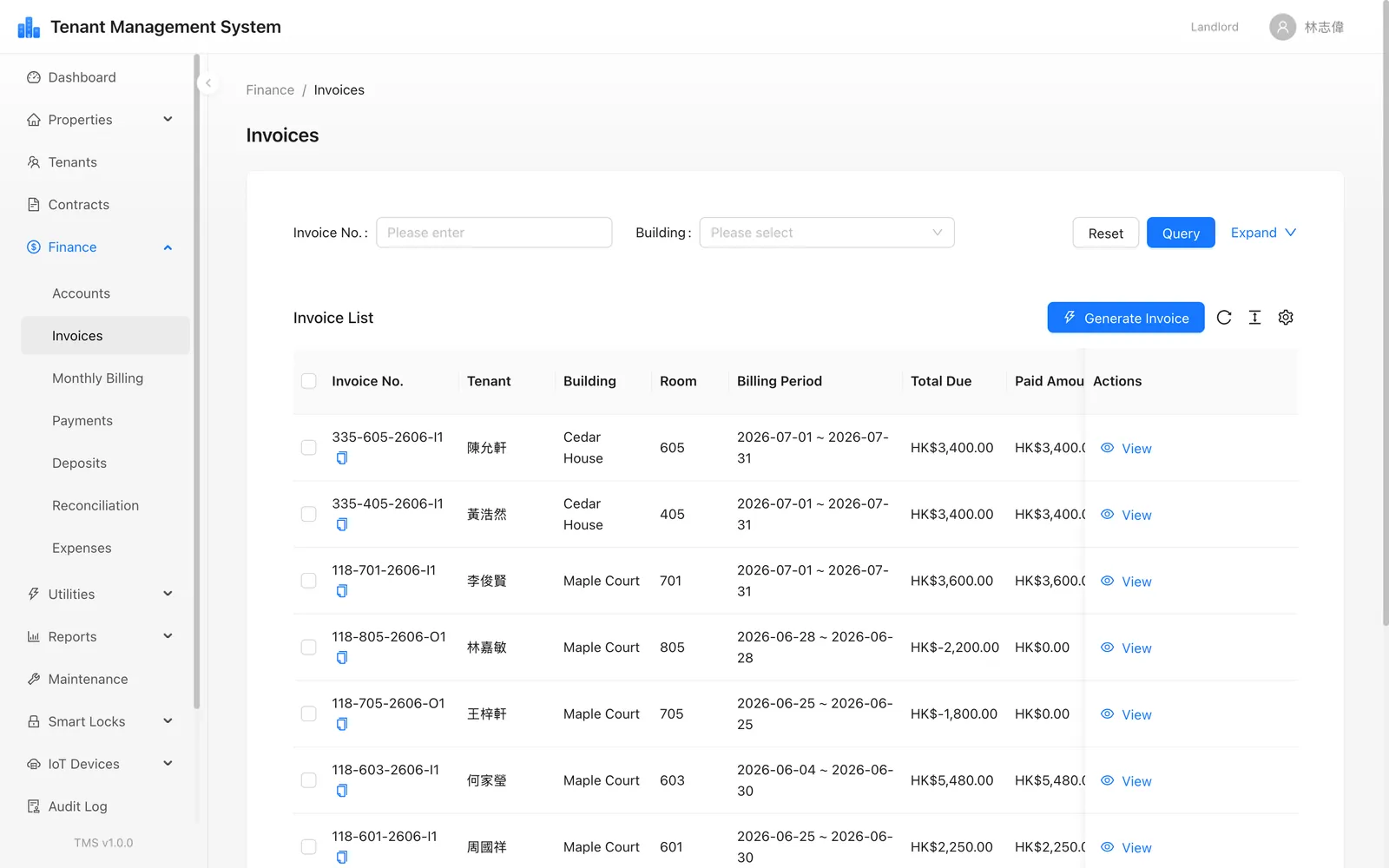Click the page vertical scrollbar
This screenshot has height=868, width=1389.
click(1386, 312)
